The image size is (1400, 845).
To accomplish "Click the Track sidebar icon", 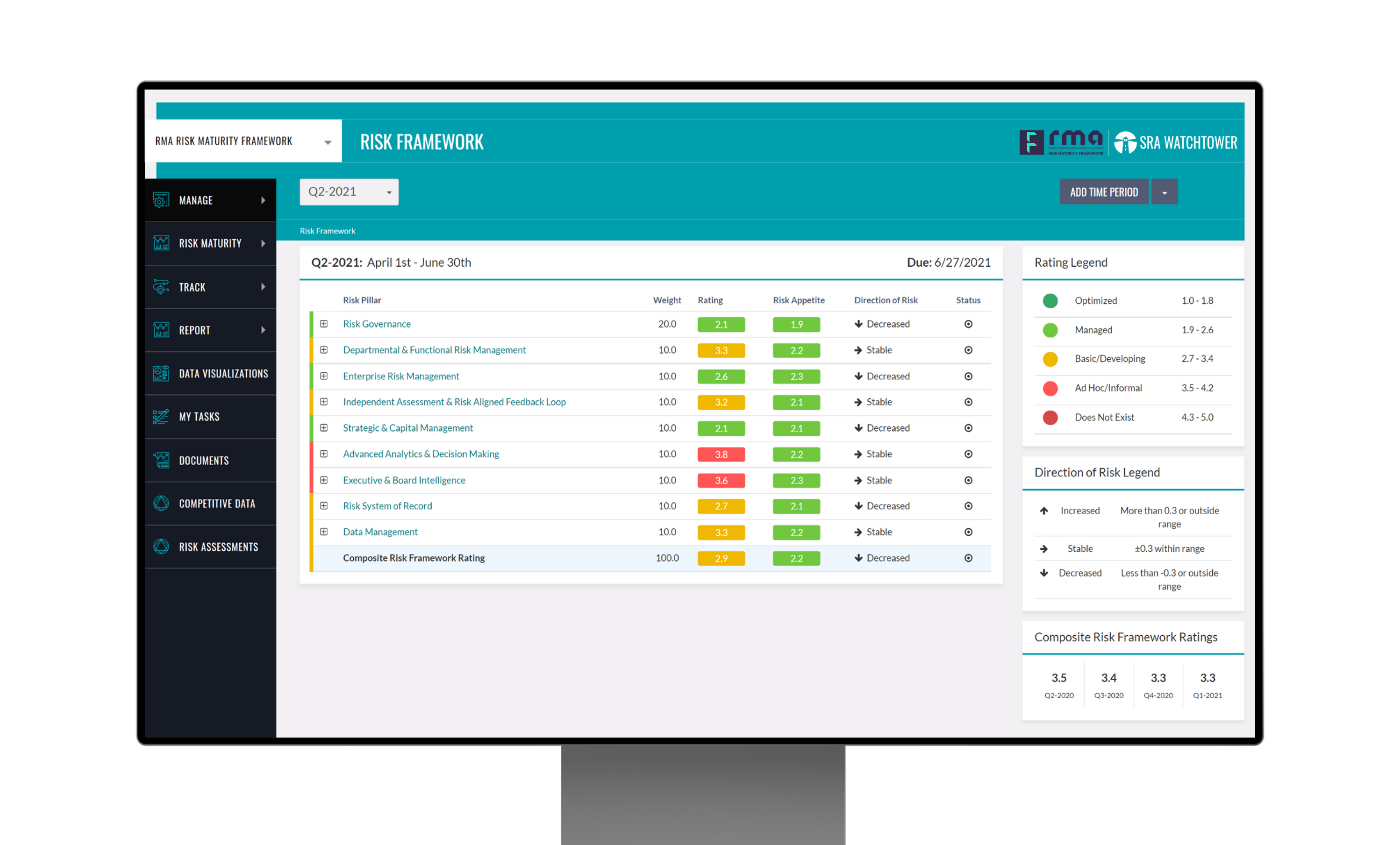I will tap(161, 287).
